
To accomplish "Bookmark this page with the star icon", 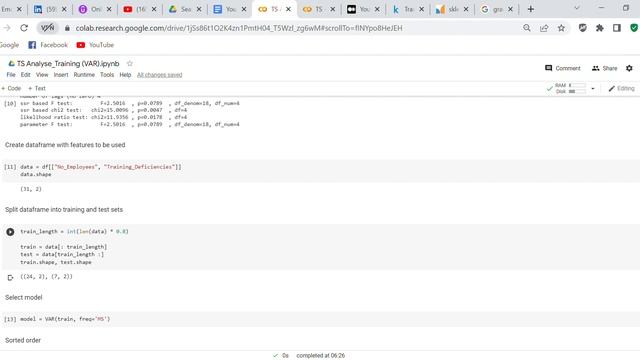I will [561, 28].
